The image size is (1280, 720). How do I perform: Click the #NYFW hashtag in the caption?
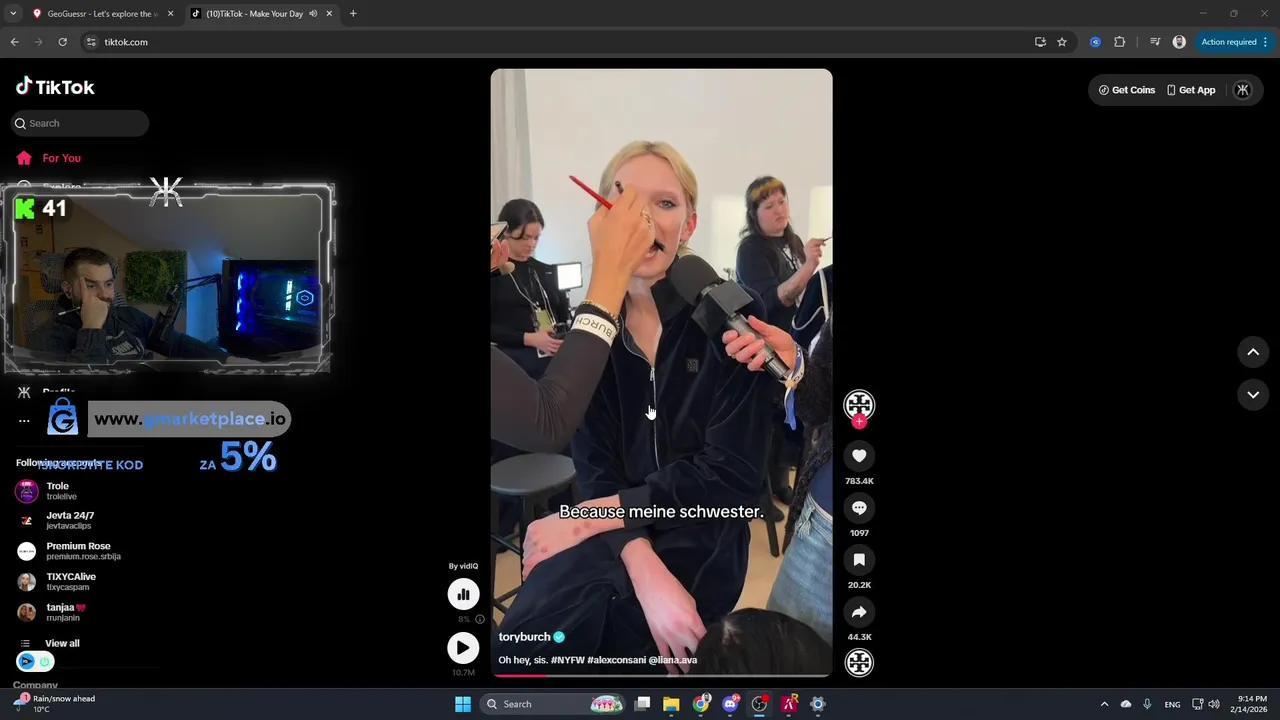570,660
